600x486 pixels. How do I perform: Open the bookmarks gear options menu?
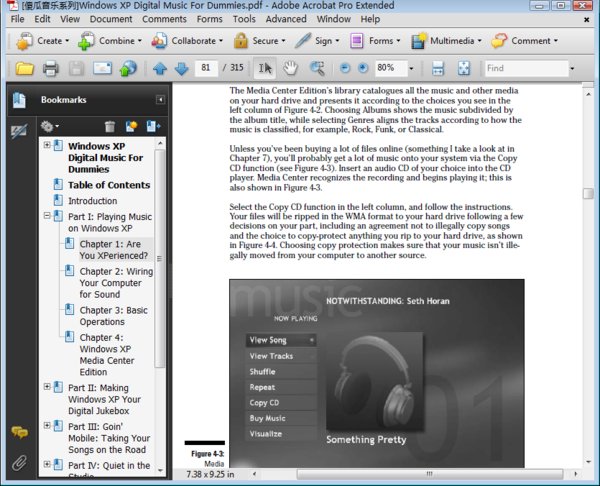[49, 126]
